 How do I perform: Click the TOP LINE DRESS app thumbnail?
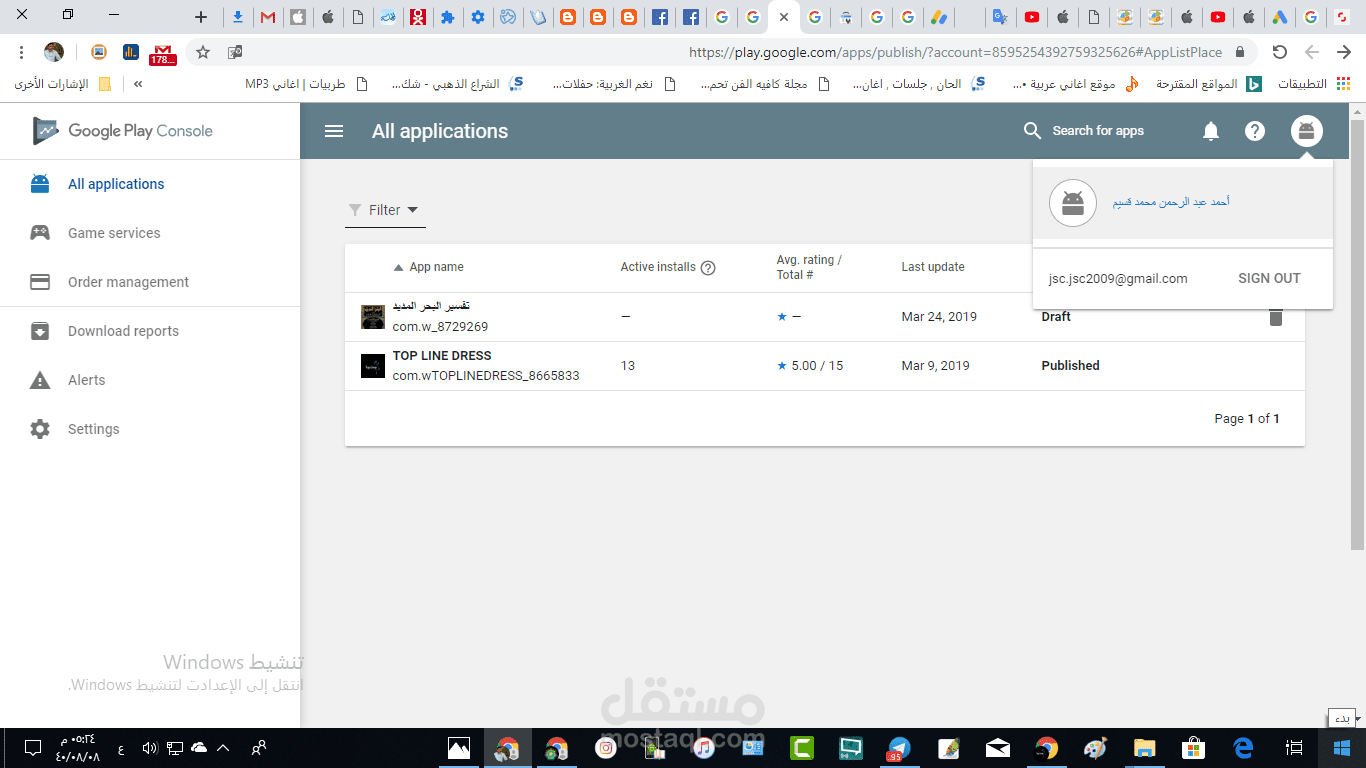[x=373, y=366]
